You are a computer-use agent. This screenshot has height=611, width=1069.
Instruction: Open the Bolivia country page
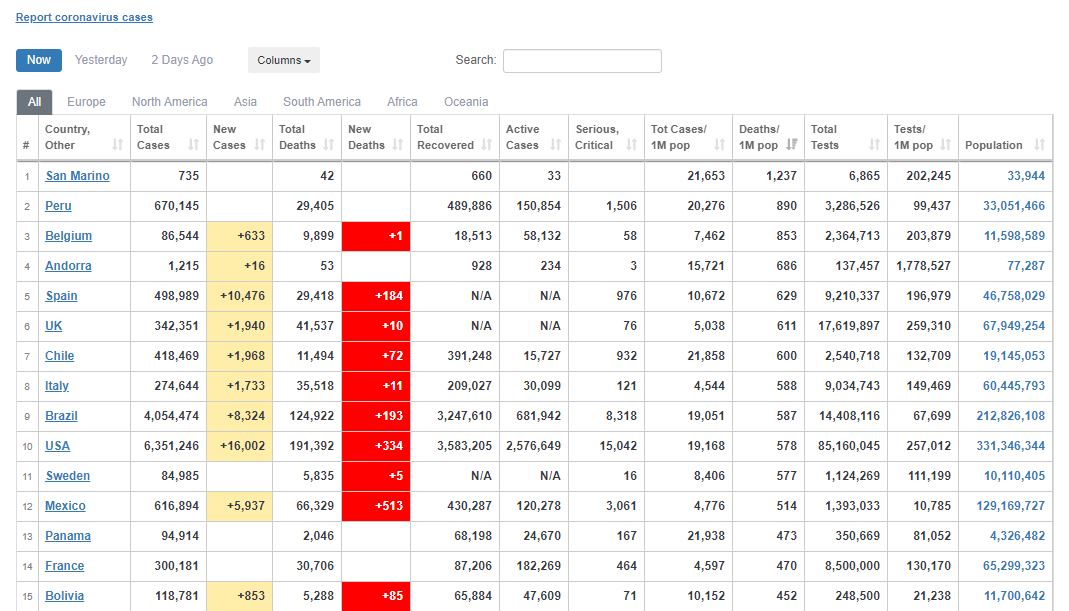pyautogui.click(x=65, y=595)
